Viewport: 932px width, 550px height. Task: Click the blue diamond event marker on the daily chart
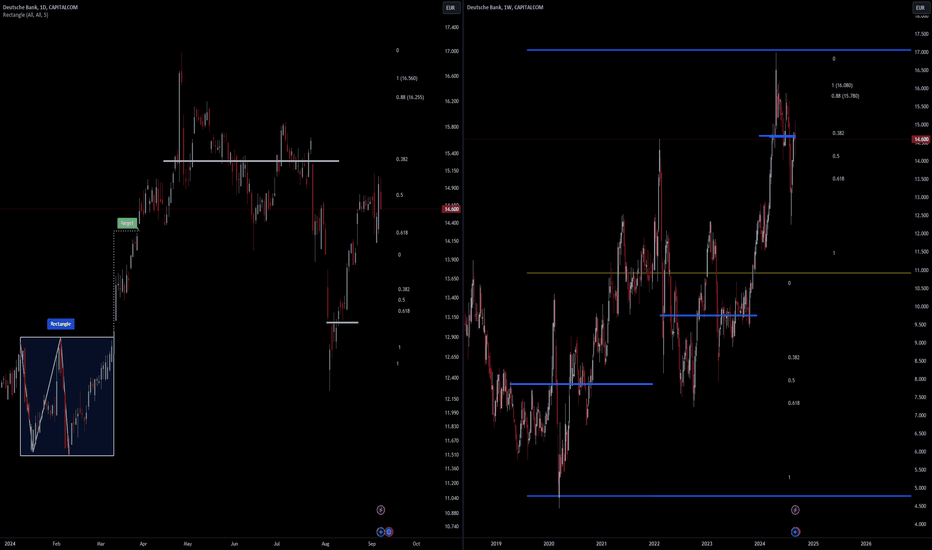[380, 532]
